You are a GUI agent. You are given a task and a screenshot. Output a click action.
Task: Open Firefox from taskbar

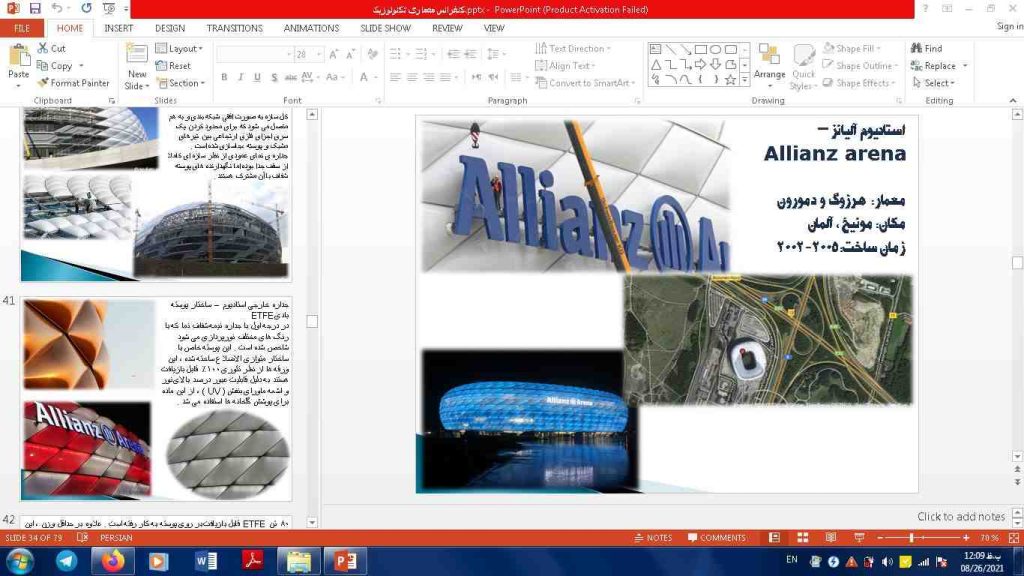[113, 561]
